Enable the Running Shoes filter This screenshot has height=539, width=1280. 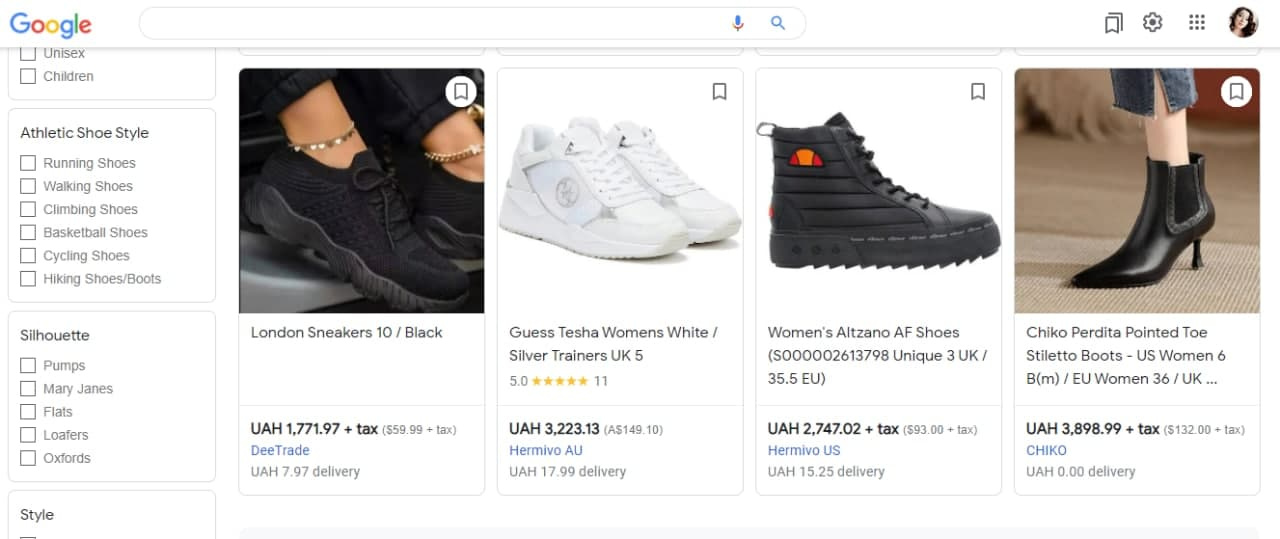point(28,163)
